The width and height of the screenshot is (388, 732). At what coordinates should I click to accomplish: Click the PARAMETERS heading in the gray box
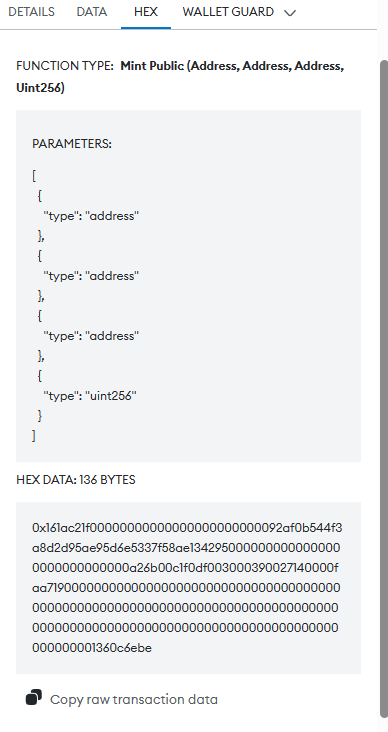pos(72,144)
